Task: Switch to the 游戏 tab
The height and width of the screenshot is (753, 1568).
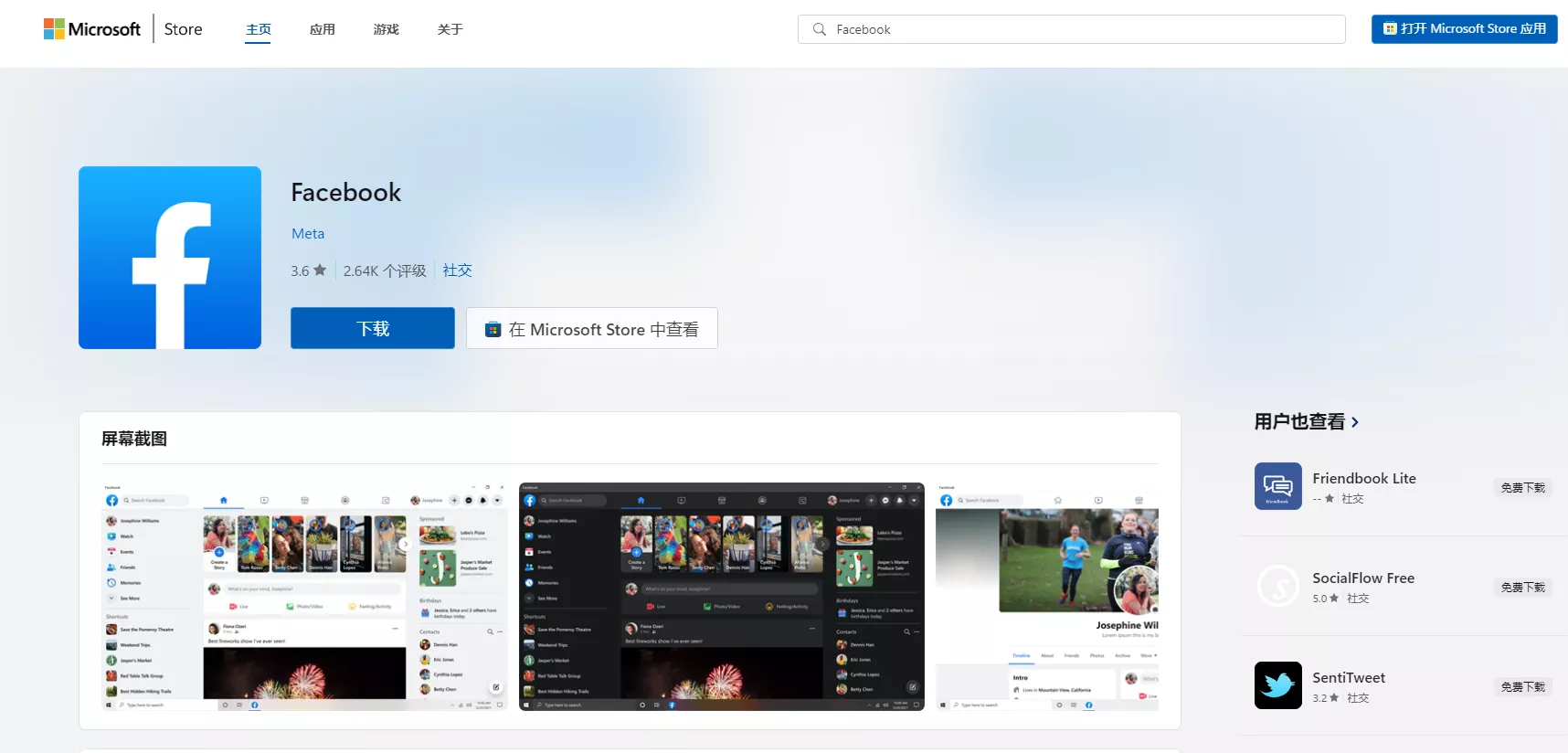Action: coord(387,29)
